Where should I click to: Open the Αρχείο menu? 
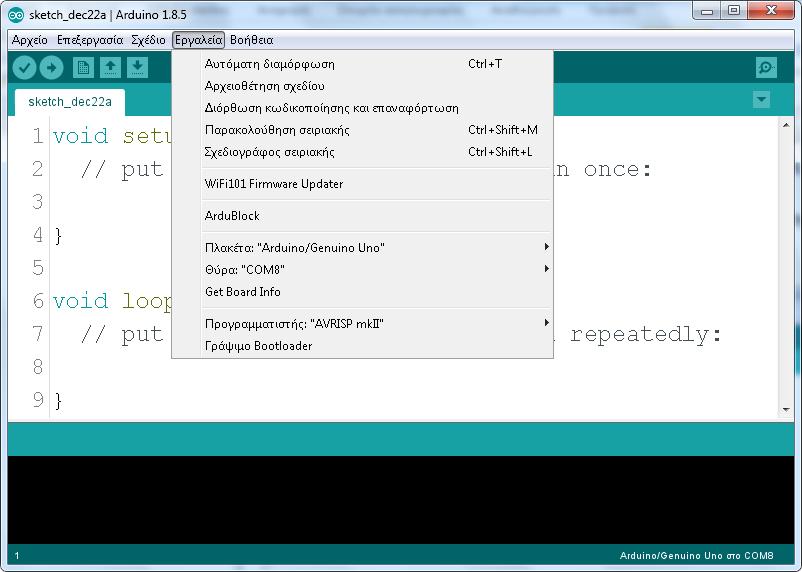tap(30, 40)
